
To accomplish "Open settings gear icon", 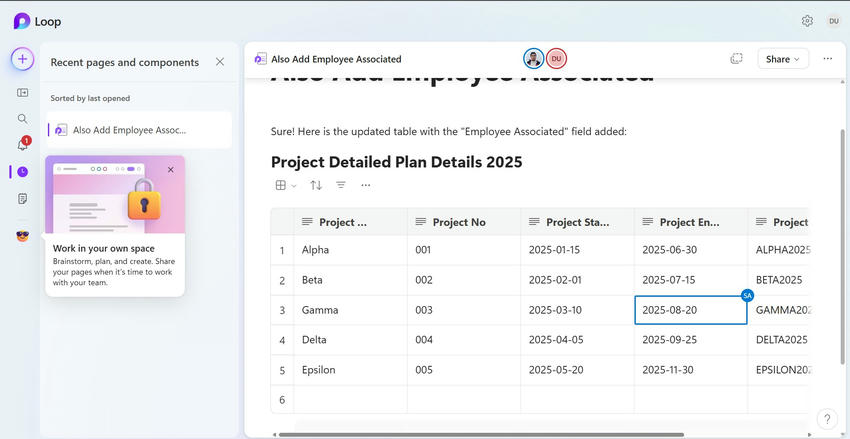I will pos(807,21).
